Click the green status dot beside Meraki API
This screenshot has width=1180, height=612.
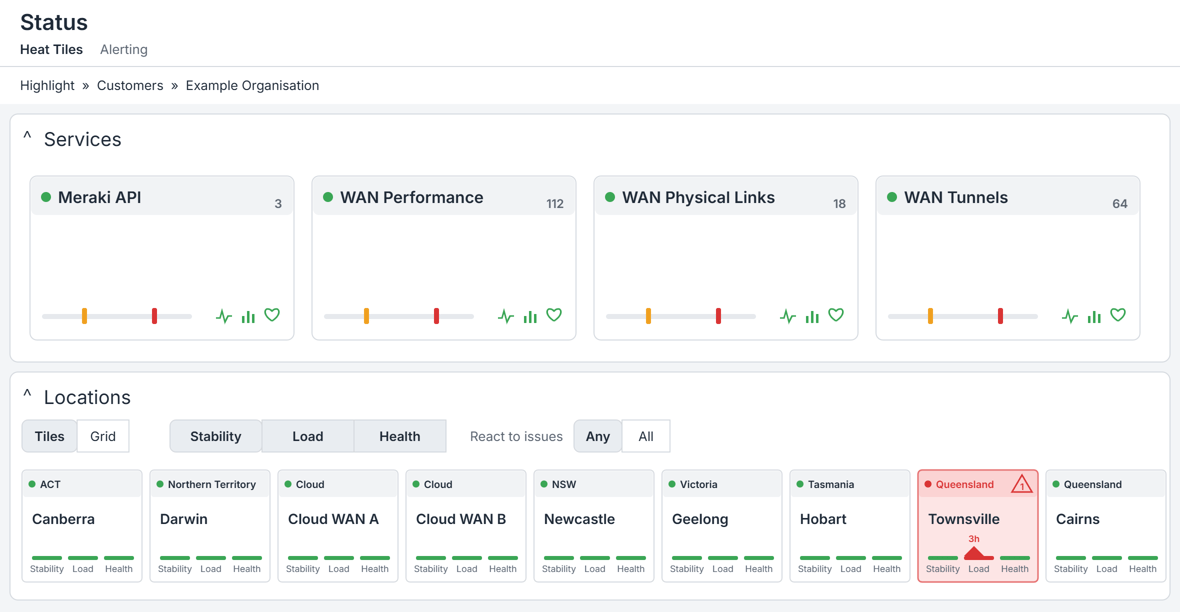[x=46, y=197]
